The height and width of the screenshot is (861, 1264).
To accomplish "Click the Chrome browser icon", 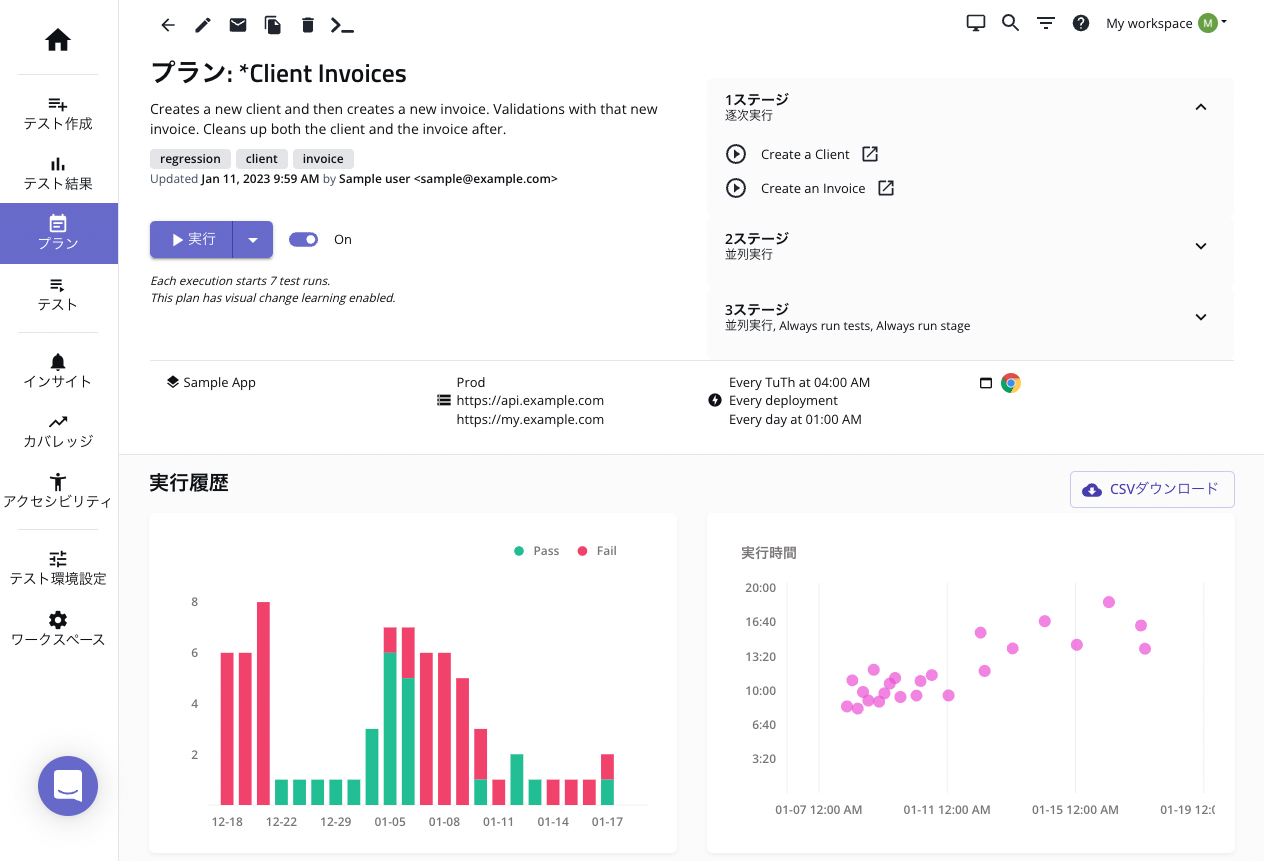I will 1011,383.
